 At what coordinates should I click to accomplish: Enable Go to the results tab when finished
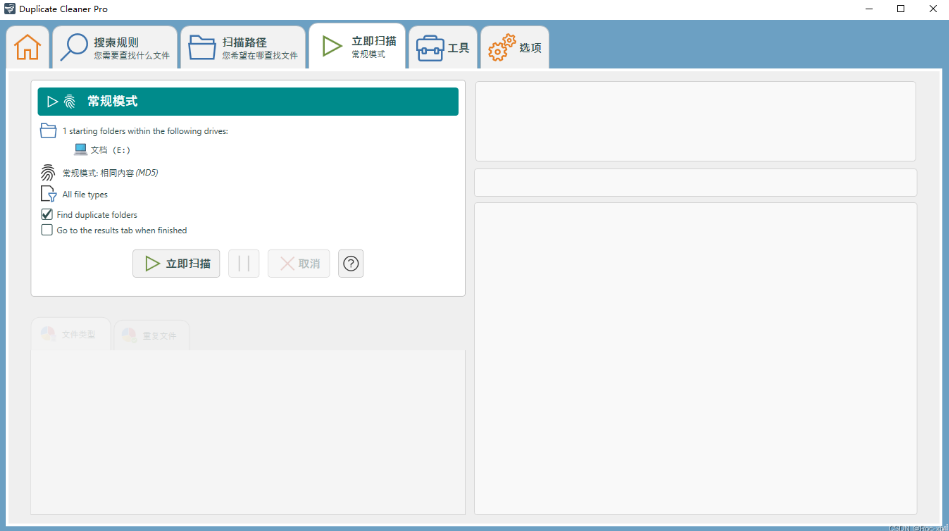click(47, 230)
